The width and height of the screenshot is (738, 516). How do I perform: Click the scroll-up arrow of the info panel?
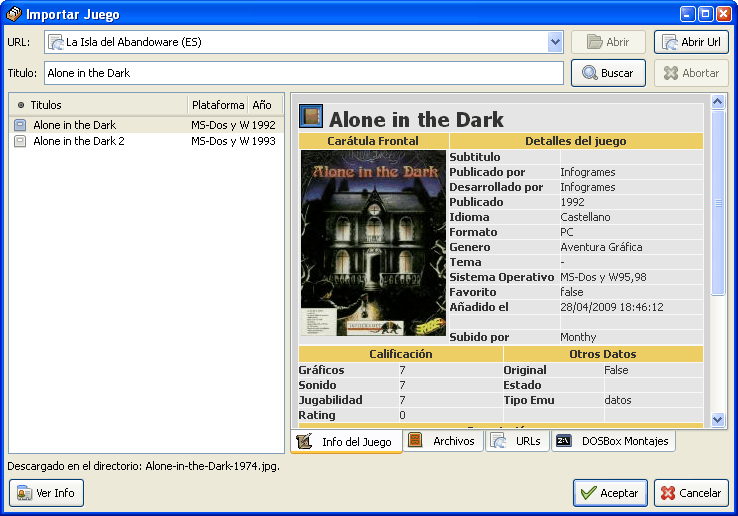pos(718,101)
